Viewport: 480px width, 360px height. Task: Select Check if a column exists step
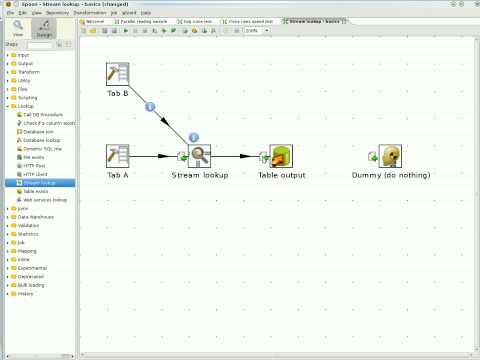coord(46,123)
